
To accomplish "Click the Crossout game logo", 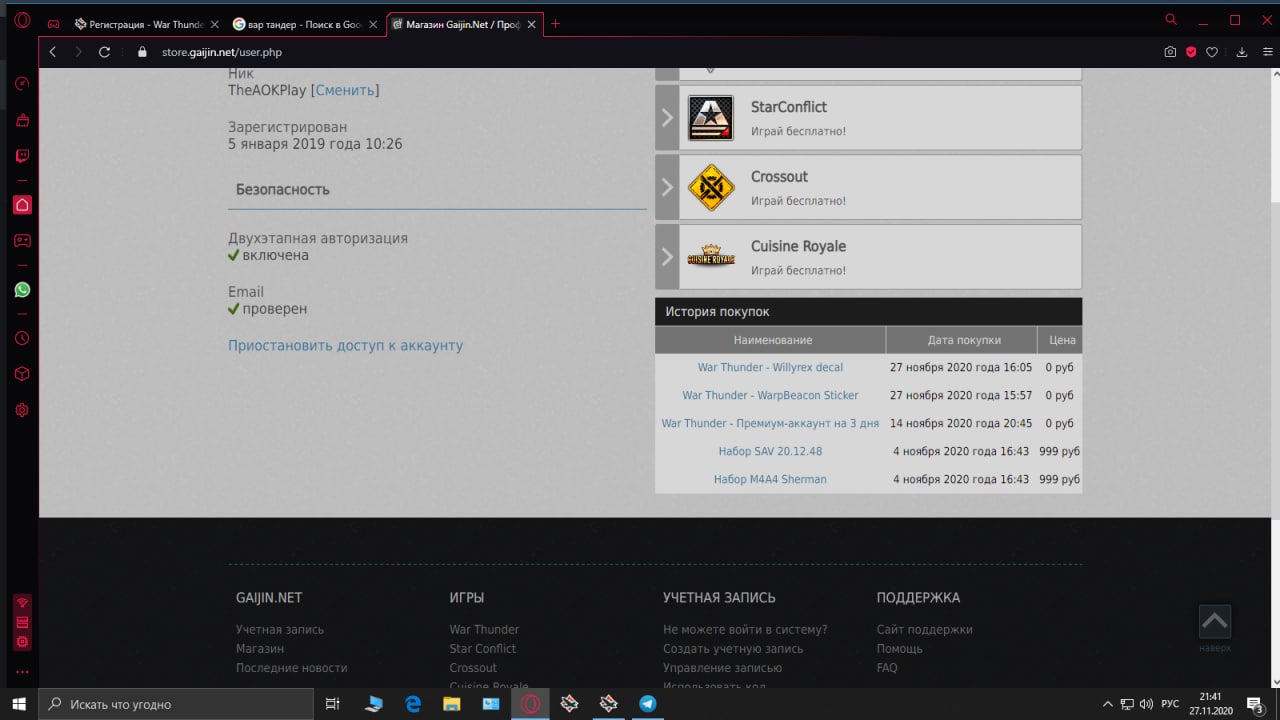I will 711,187.
